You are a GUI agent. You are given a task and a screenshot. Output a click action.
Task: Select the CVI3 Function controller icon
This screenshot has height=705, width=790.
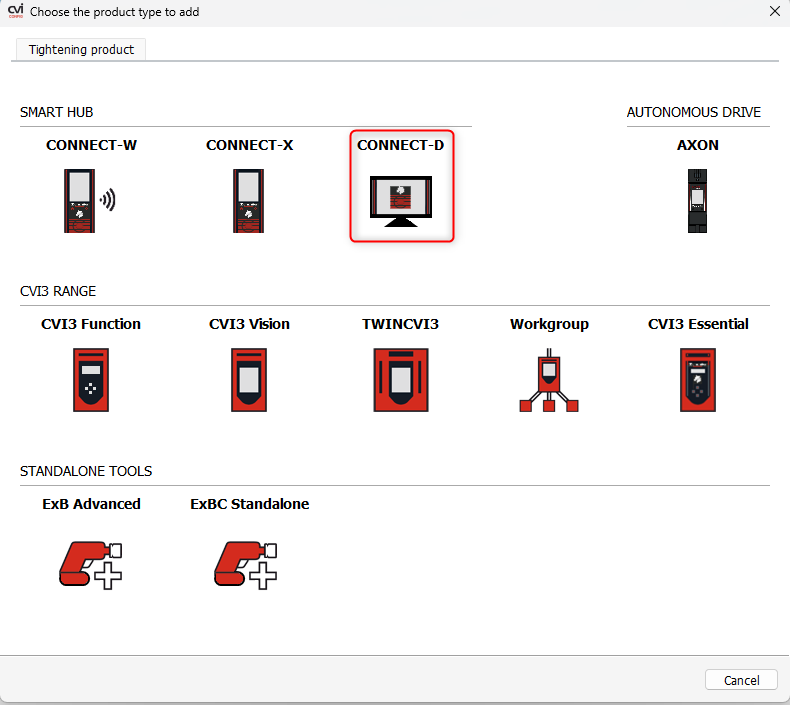tap(91, 379)
